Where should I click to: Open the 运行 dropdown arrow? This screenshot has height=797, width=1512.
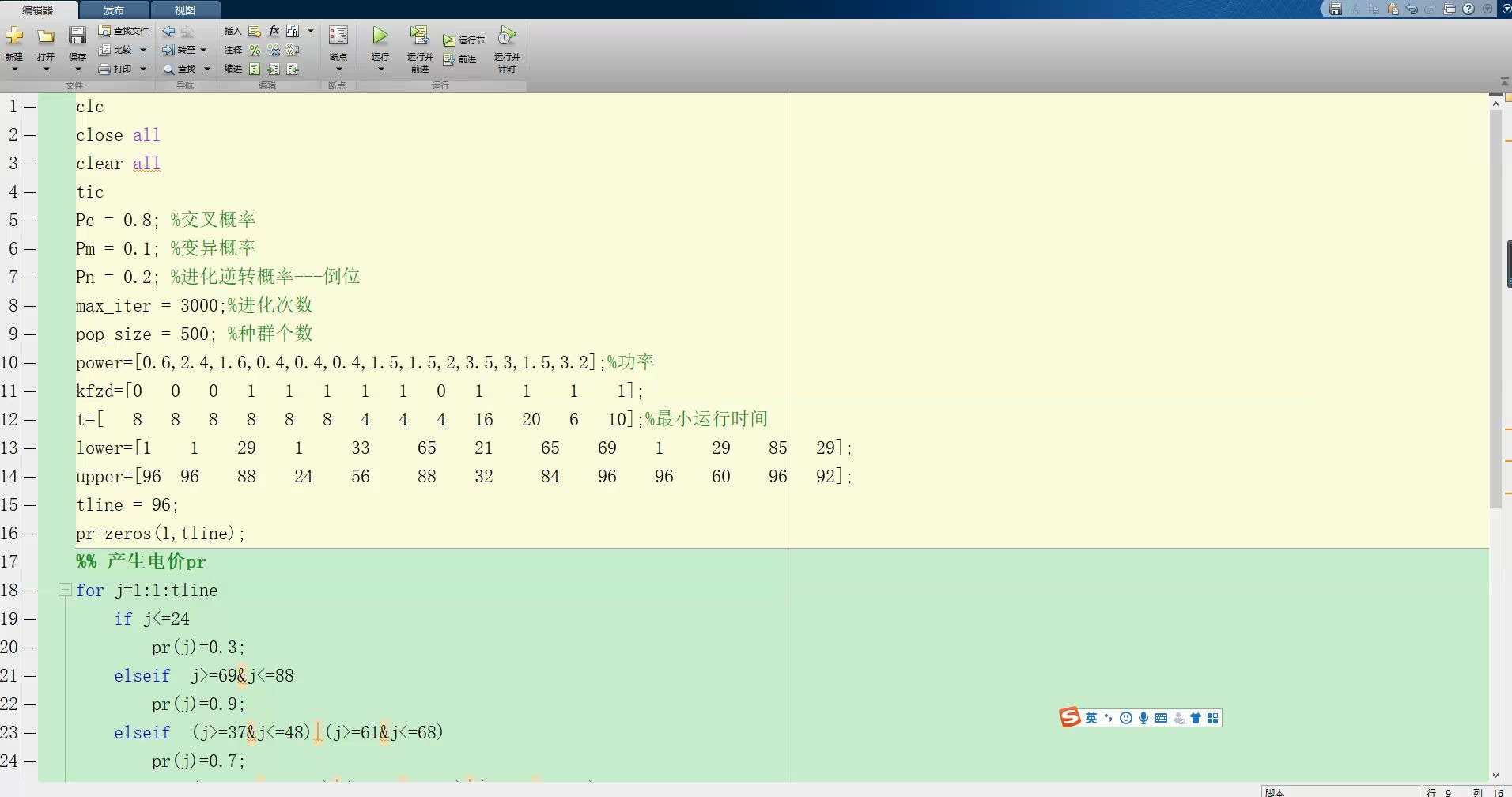click(380, 70)
